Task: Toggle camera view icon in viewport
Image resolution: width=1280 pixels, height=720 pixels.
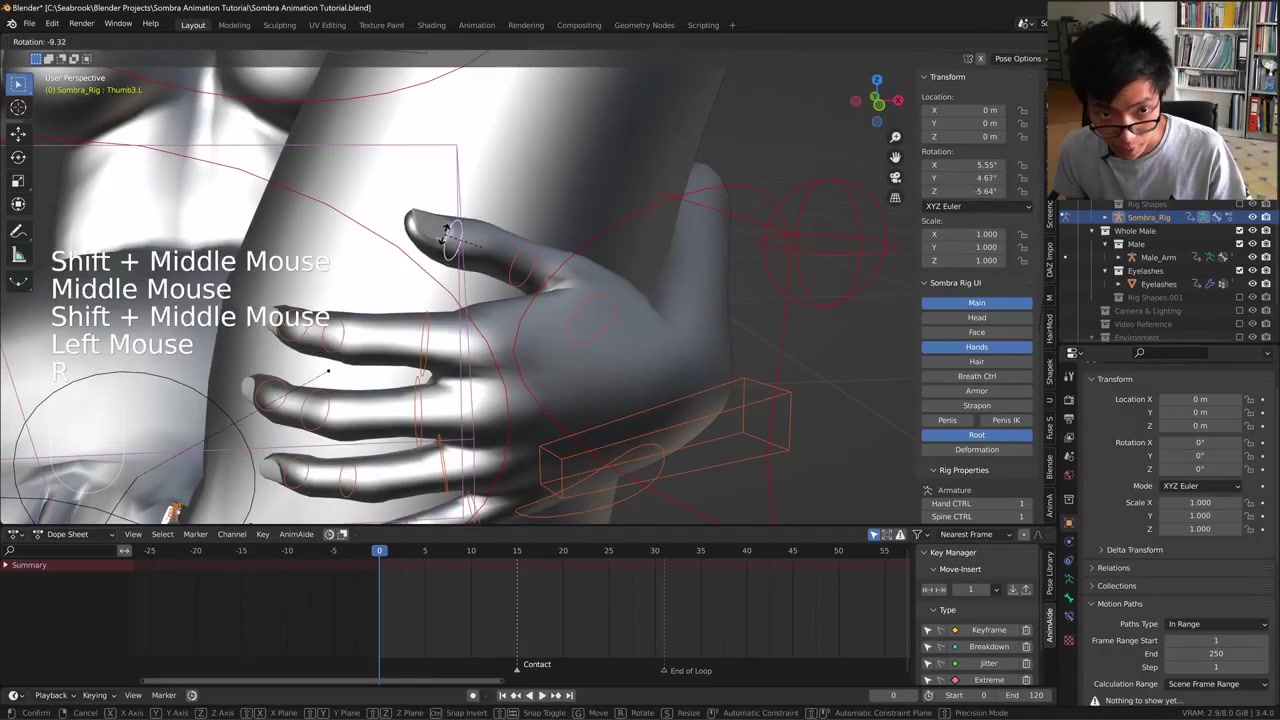Action: 895,177
